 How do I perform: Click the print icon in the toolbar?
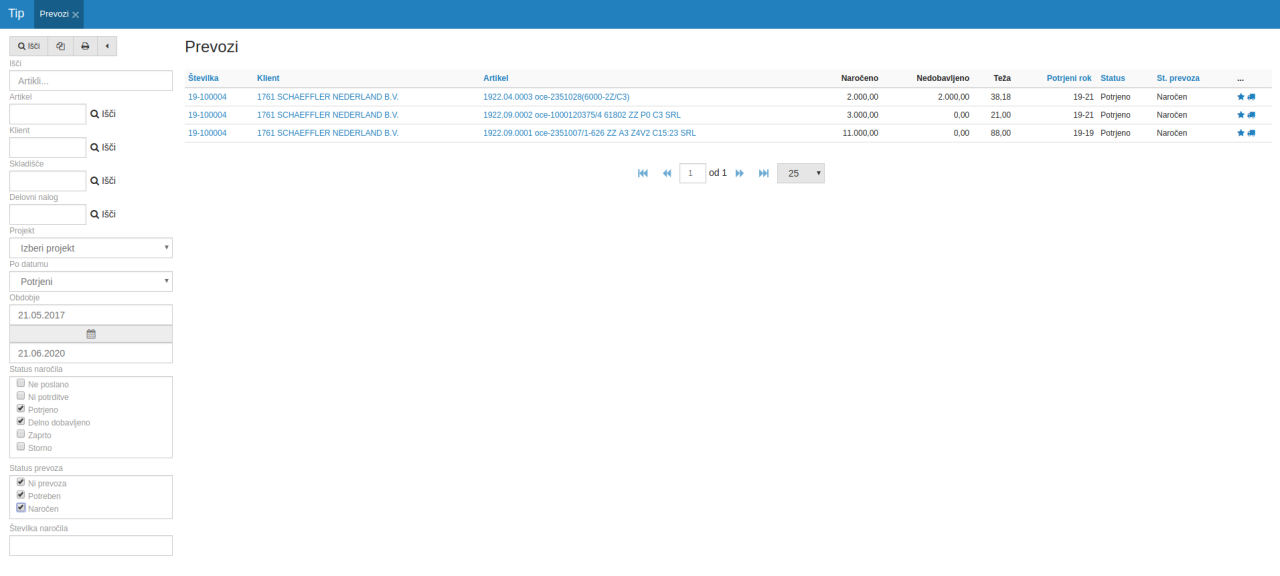pyautogui.click(x=85, y=46)
